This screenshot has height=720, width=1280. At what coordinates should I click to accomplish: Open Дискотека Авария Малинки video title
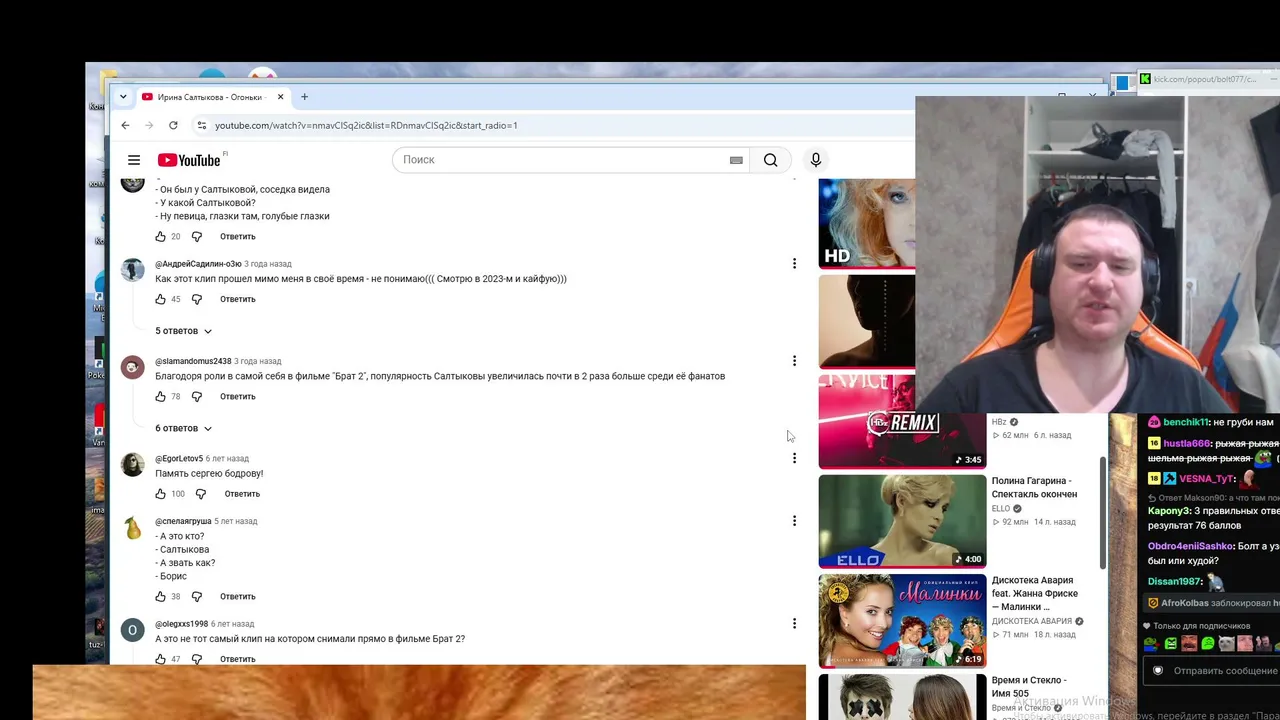[x=1034, y=593]
